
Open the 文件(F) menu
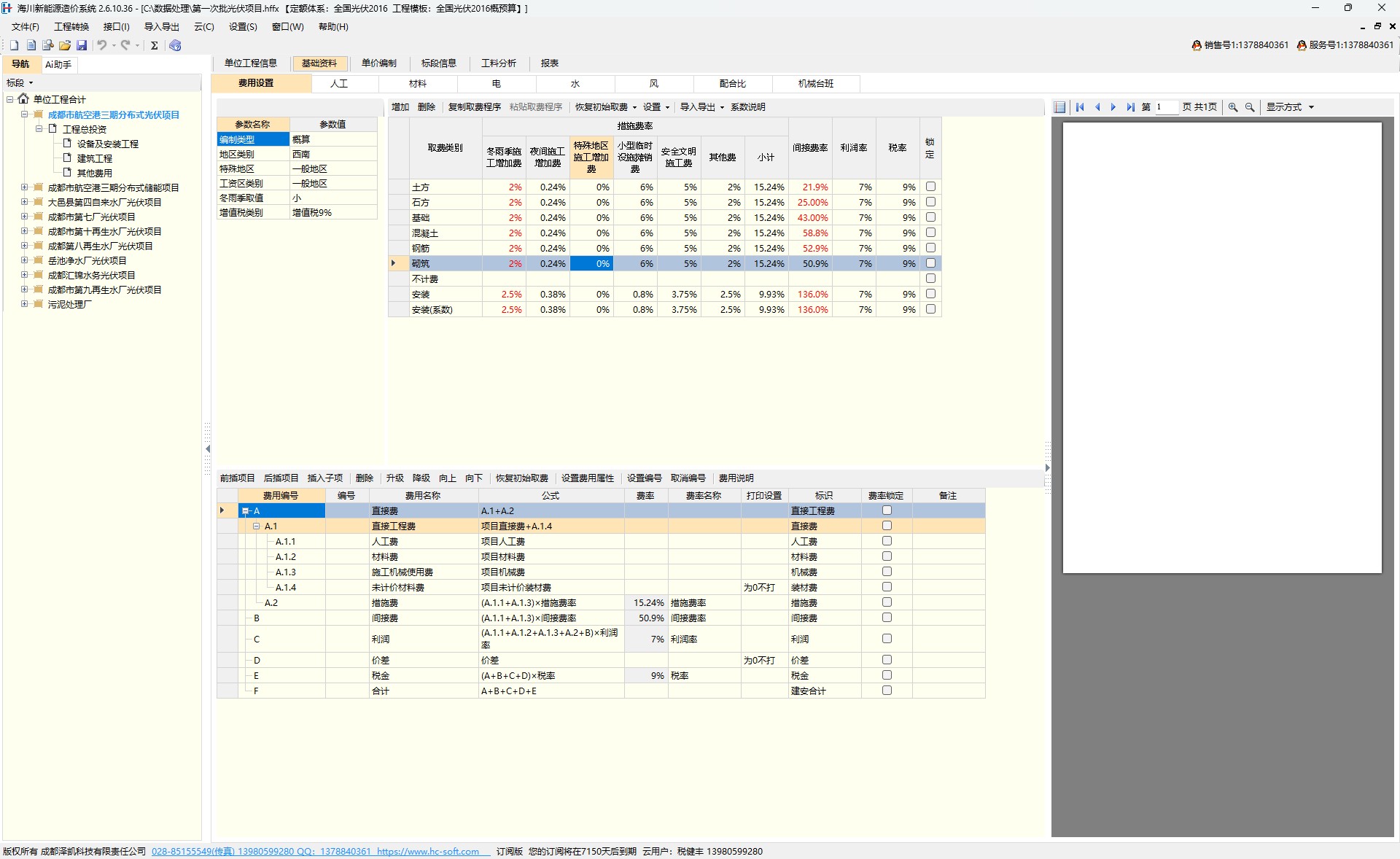(x=25, y=27)
